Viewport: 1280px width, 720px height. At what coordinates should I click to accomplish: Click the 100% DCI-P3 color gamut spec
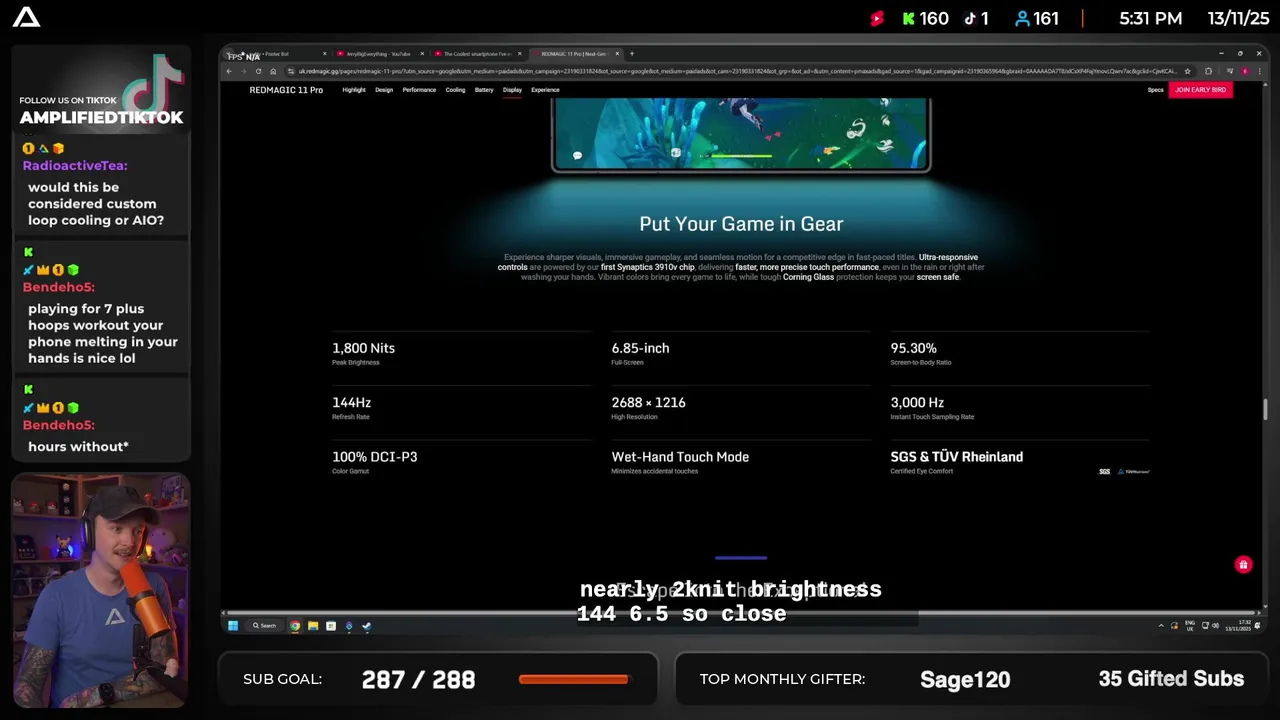(x=374, y=456)
